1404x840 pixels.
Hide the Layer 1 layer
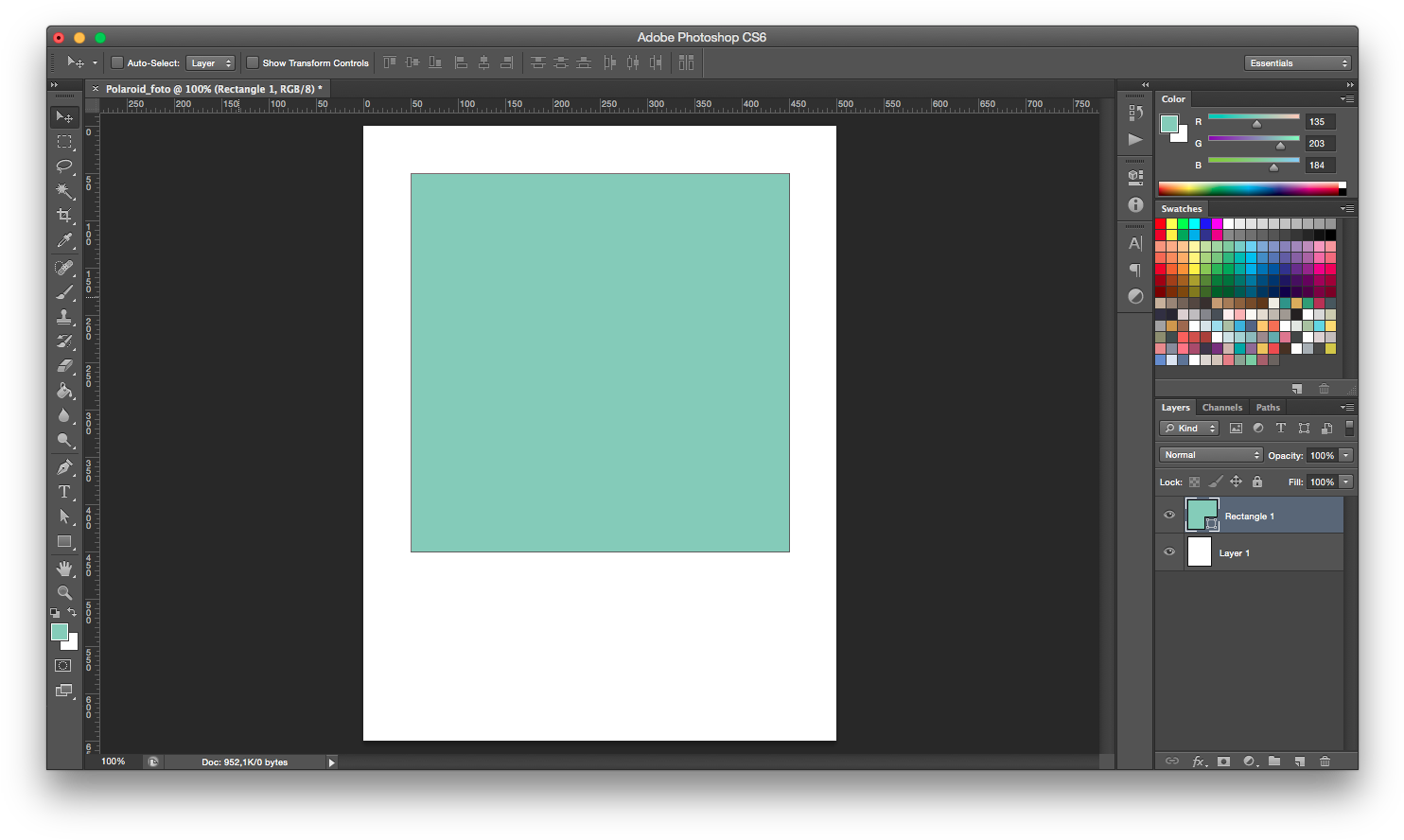click(1169, 551)
